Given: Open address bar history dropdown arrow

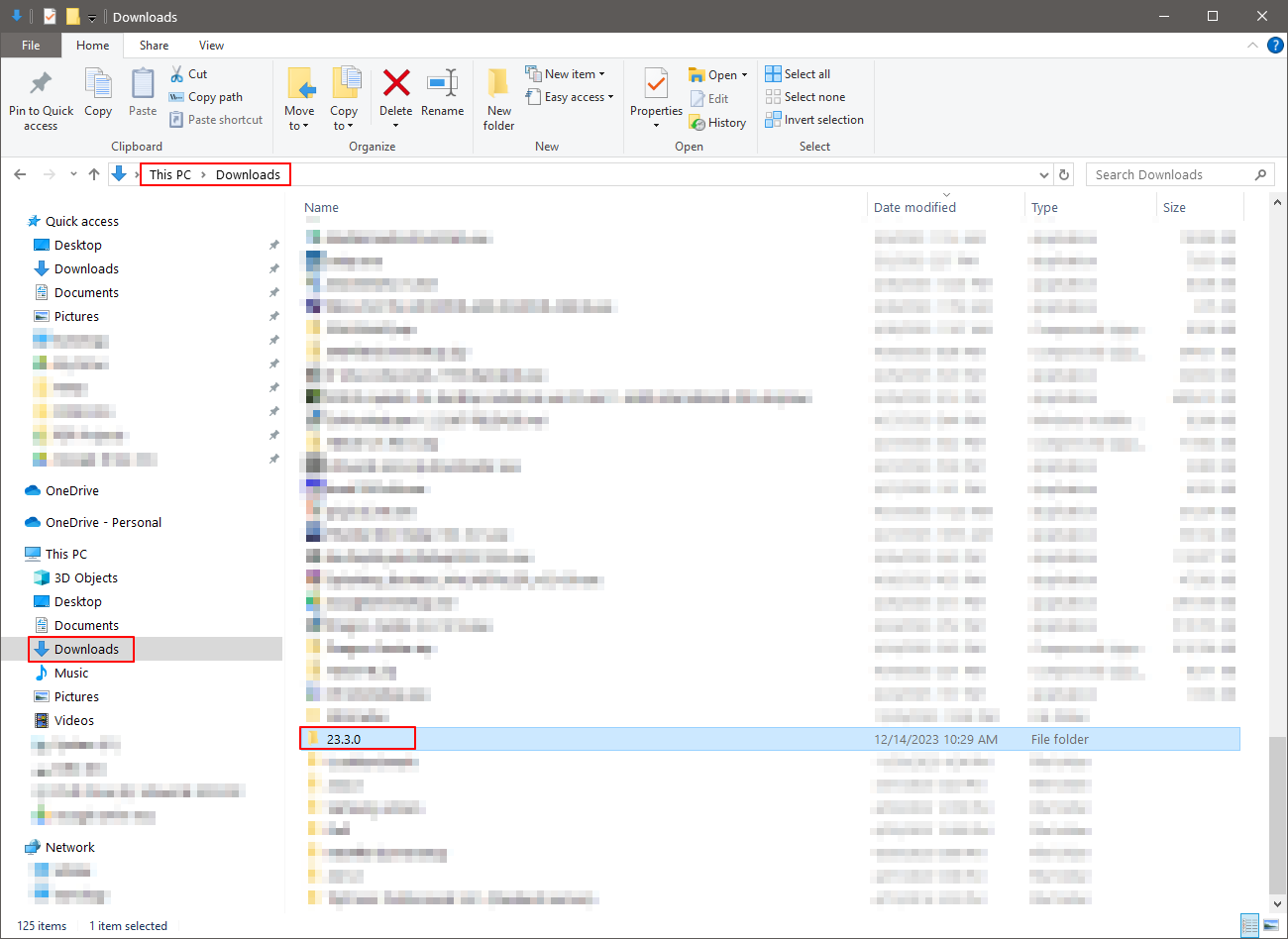Looking at the screenshot, I should 1043,175.
